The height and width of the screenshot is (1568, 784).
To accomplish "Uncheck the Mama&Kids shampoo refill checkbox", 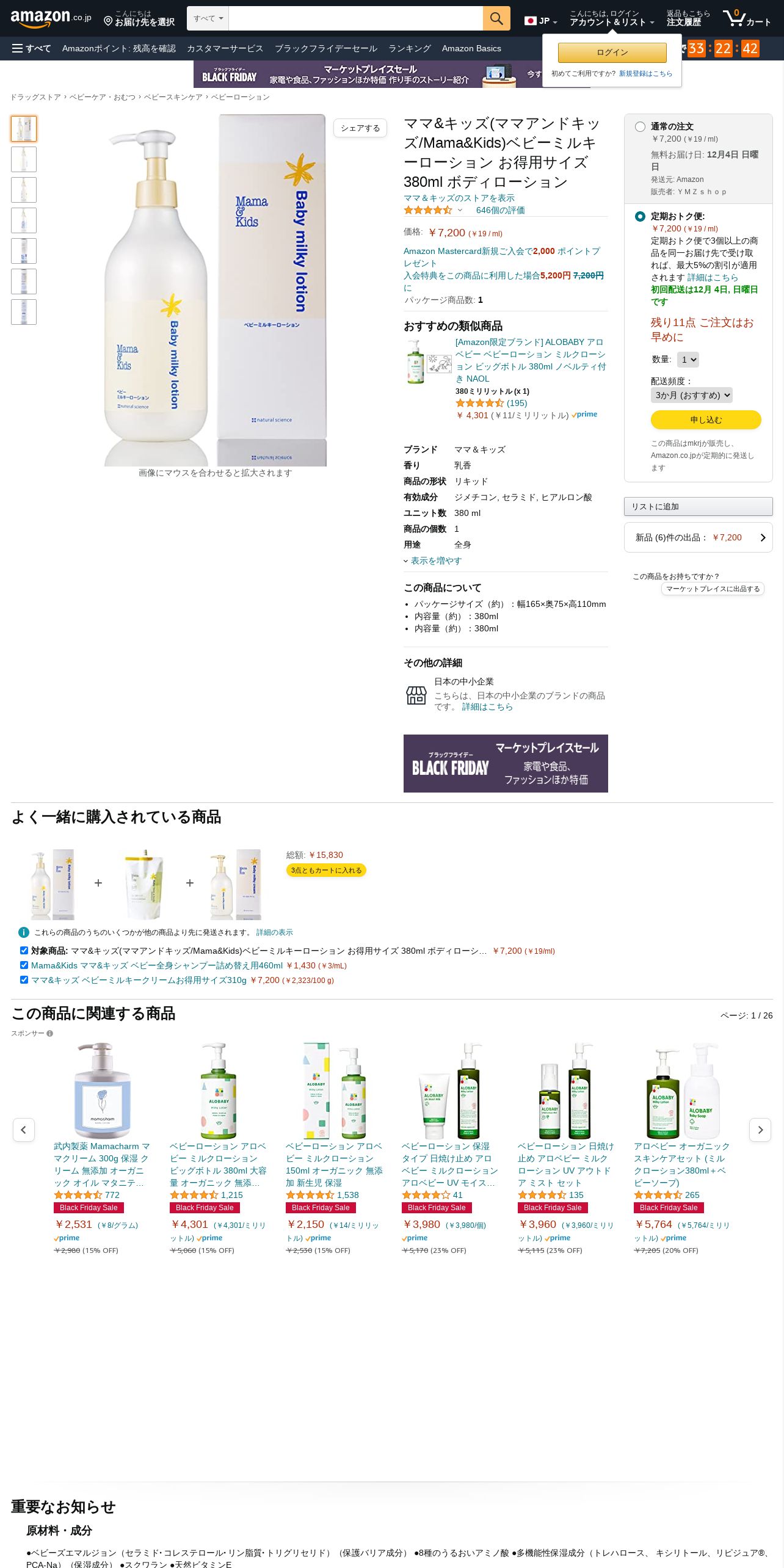I will 24,965.
